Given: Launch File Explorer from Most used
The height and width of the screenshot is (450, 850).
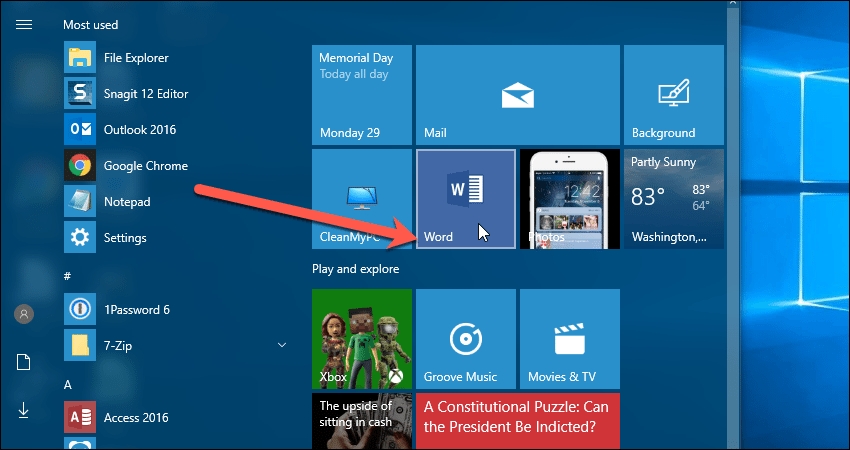Looking at the screenshot, I should pyautogui.click(x=135, y=58).
